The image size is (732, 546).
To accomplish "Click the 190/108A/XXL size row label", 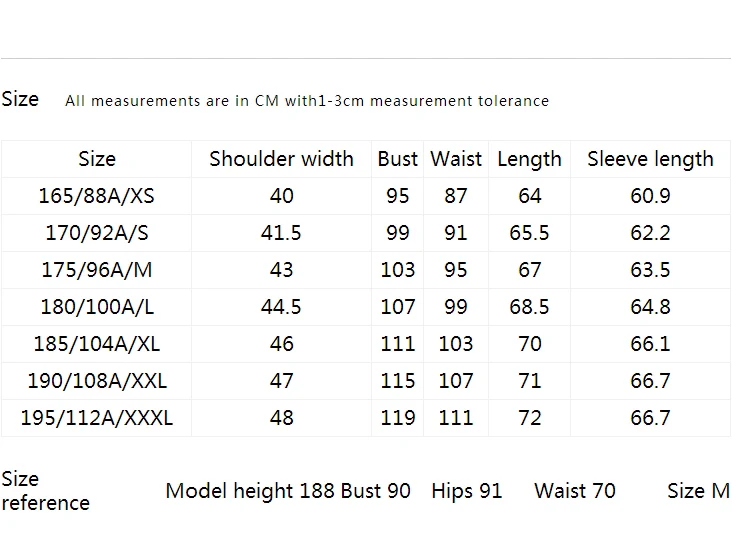I will tap(96, 381).
